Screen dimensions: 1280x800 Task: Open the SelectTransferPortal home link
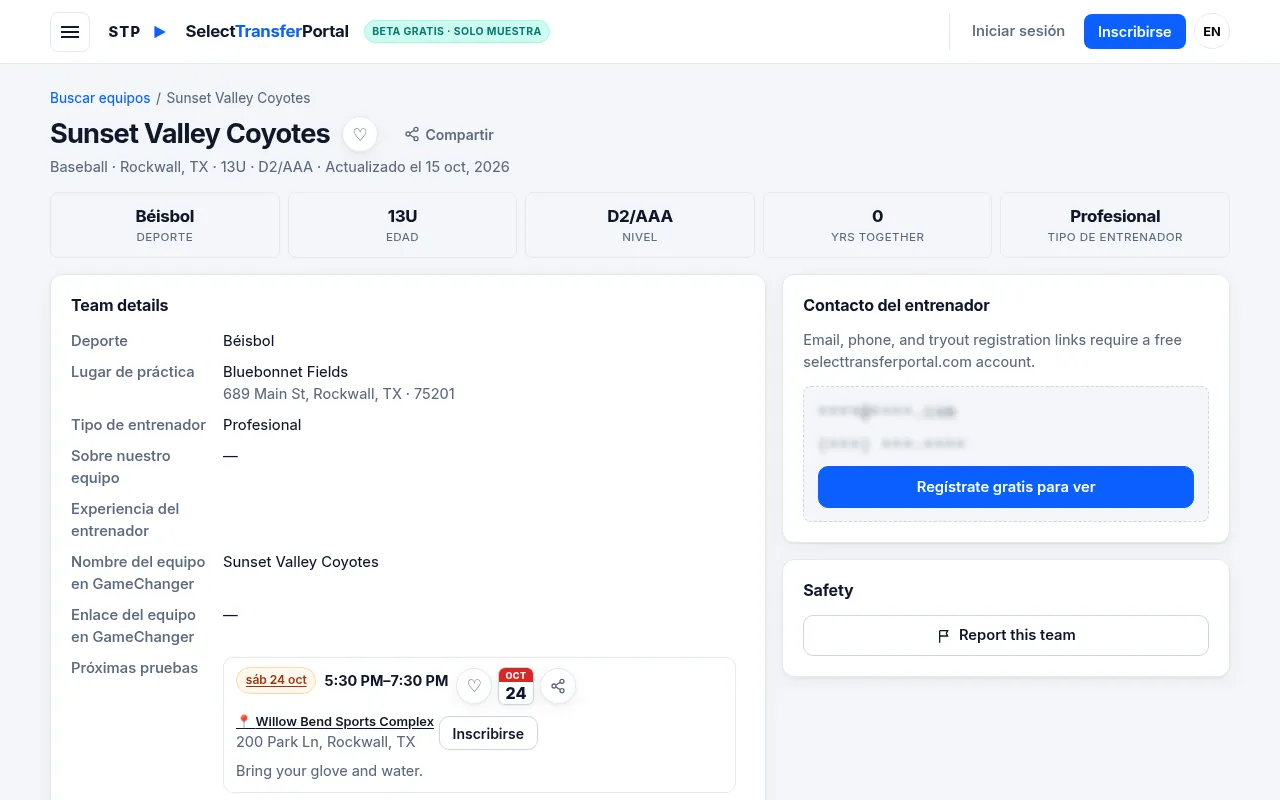(x=267, y=31)
